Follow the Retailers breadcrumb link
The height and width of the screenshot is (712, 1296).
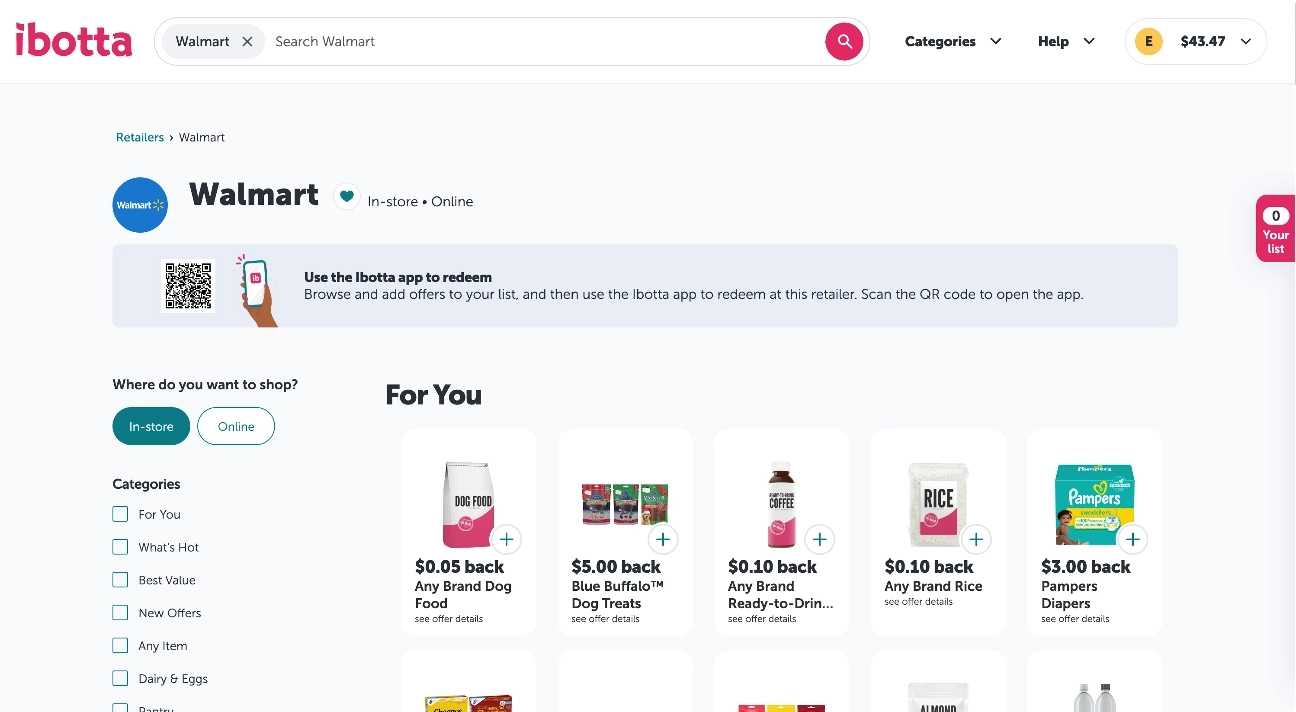tap(140, 137)
